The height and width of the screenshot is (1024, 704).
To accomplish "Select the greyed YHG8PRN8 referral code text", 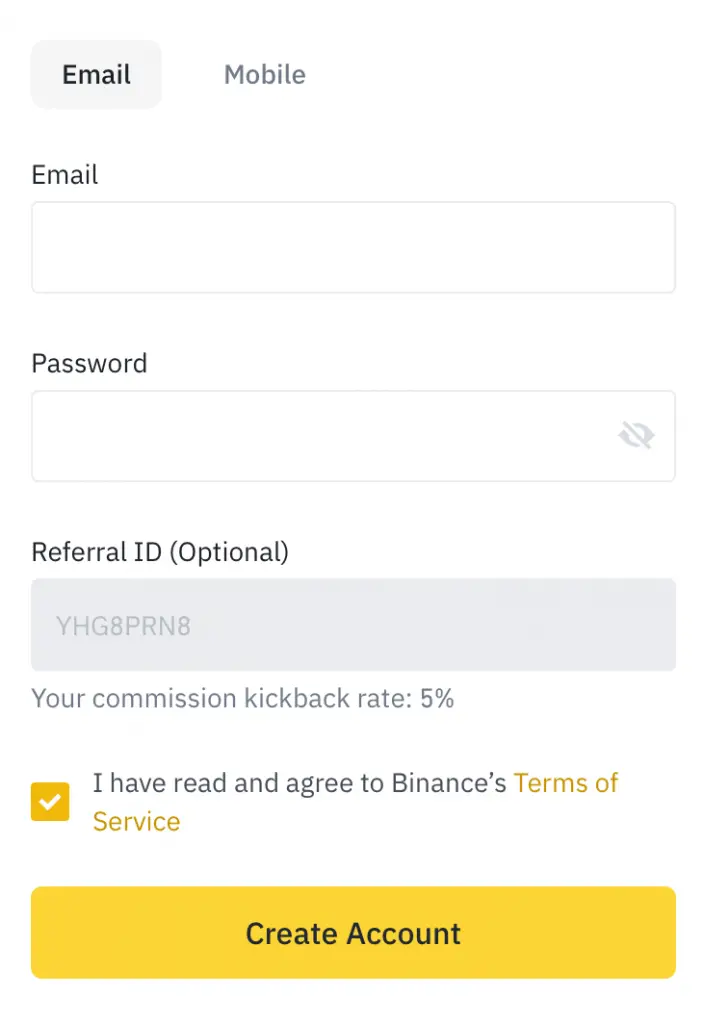I will [123, 626].
